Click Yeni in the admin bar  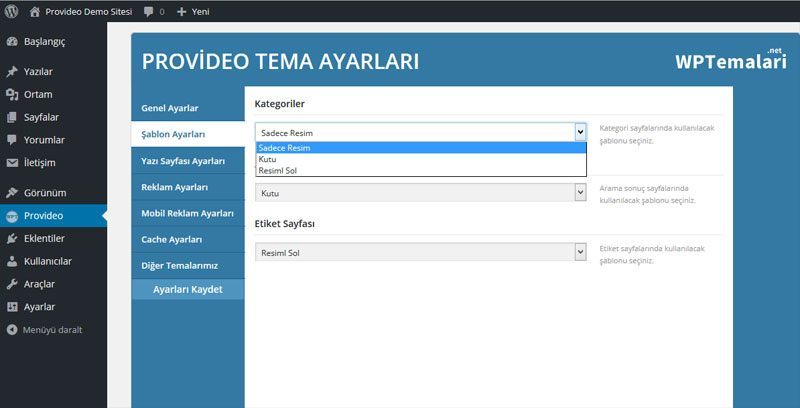click(x=201, y=12)
